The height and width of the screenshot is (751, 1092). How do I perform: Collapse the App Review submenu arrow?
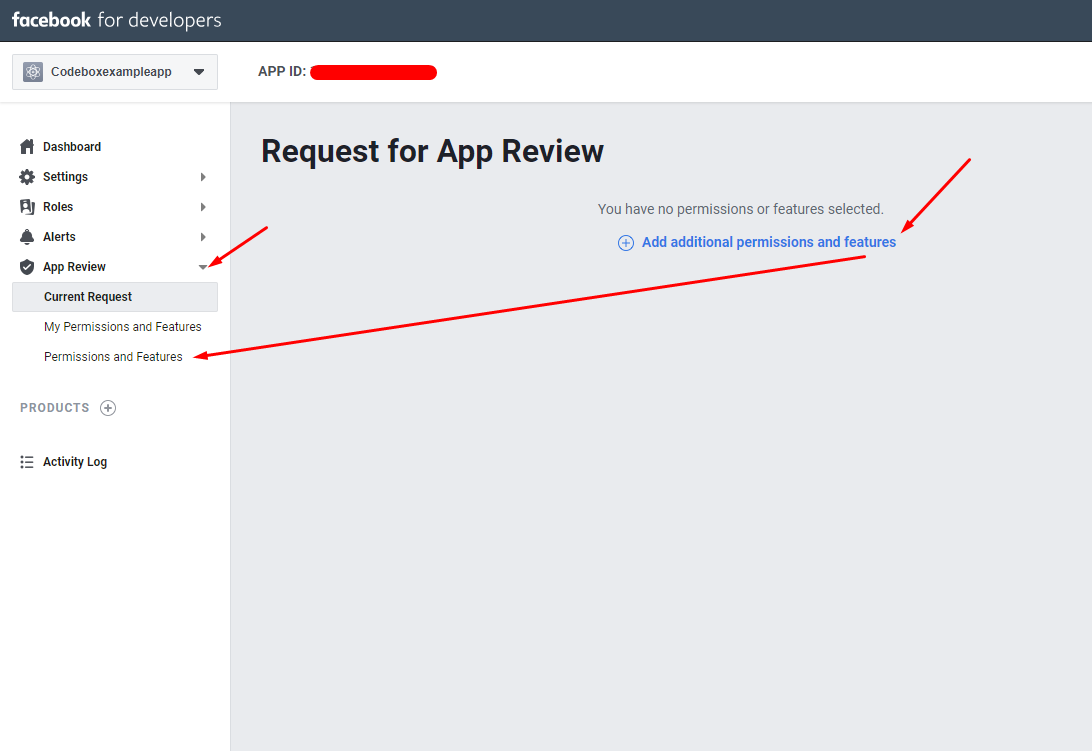point(203,267)
